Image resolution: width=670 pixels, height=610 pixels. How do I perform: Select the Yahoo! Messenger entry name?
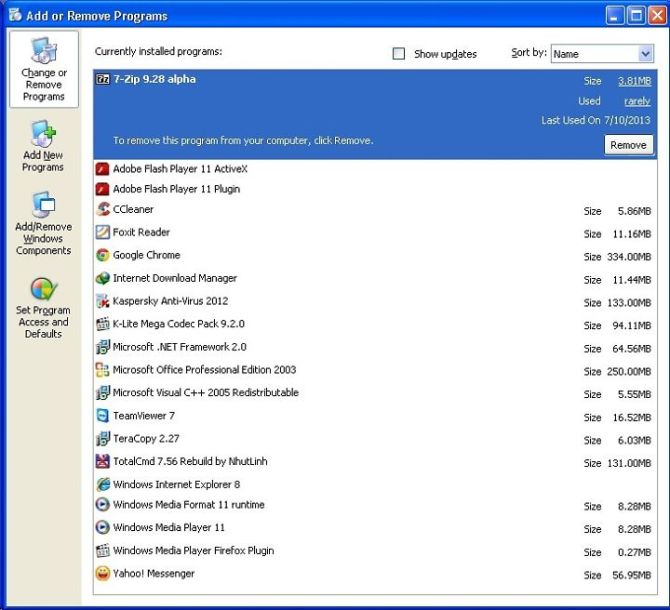point(153,573)
